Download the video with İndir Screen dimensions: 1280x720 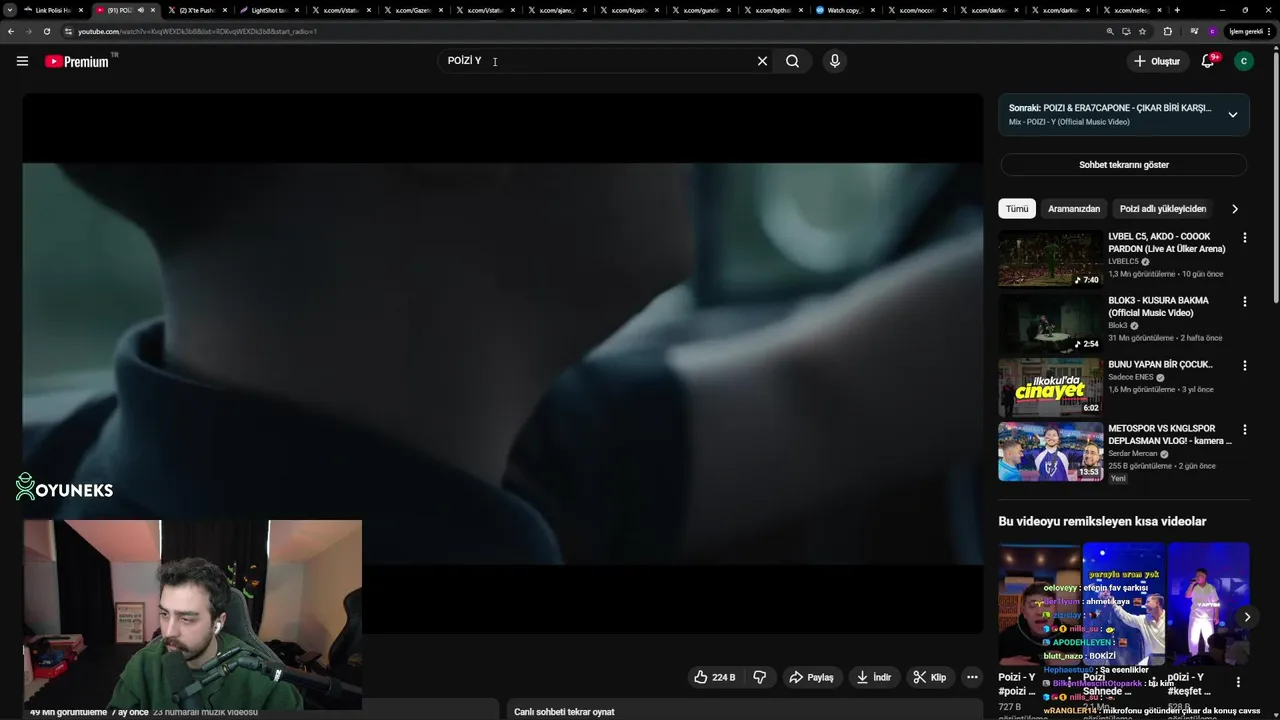click(874, 677)
